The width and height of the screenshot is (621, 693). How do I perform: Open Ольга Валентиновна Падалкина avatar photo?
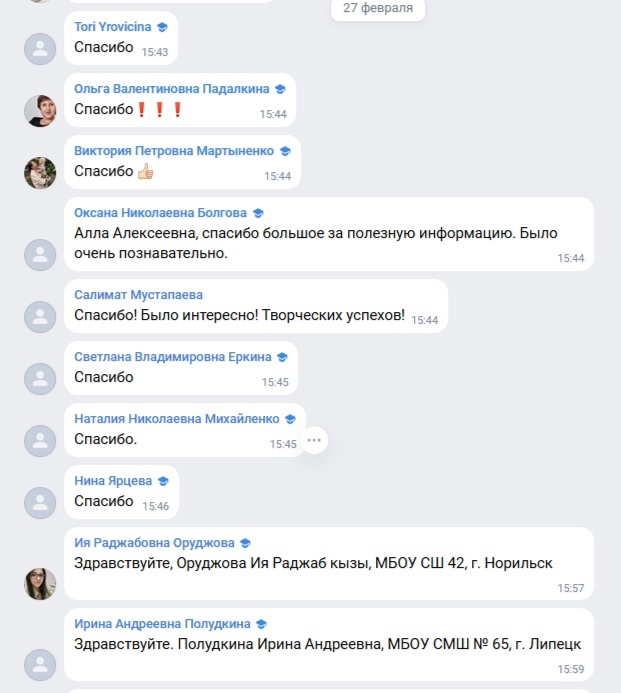pyautogui.click(x=40, y=110)
